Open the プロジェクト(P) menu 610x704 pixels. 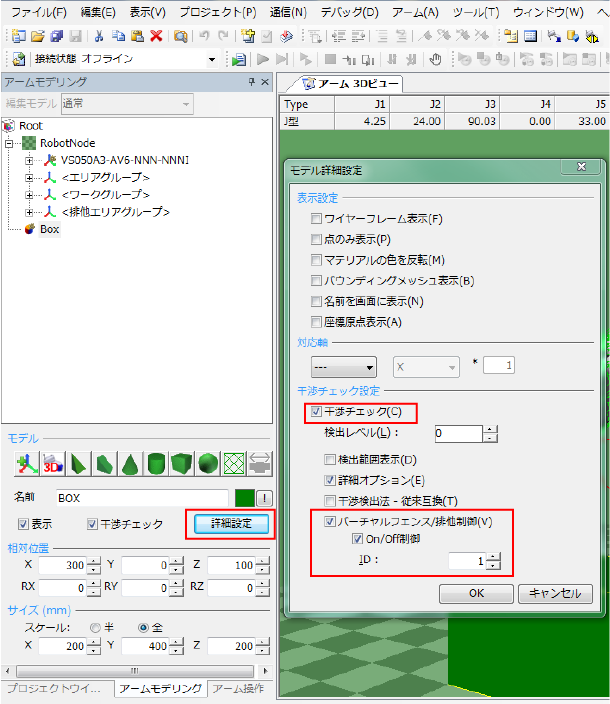pos(217,12)
